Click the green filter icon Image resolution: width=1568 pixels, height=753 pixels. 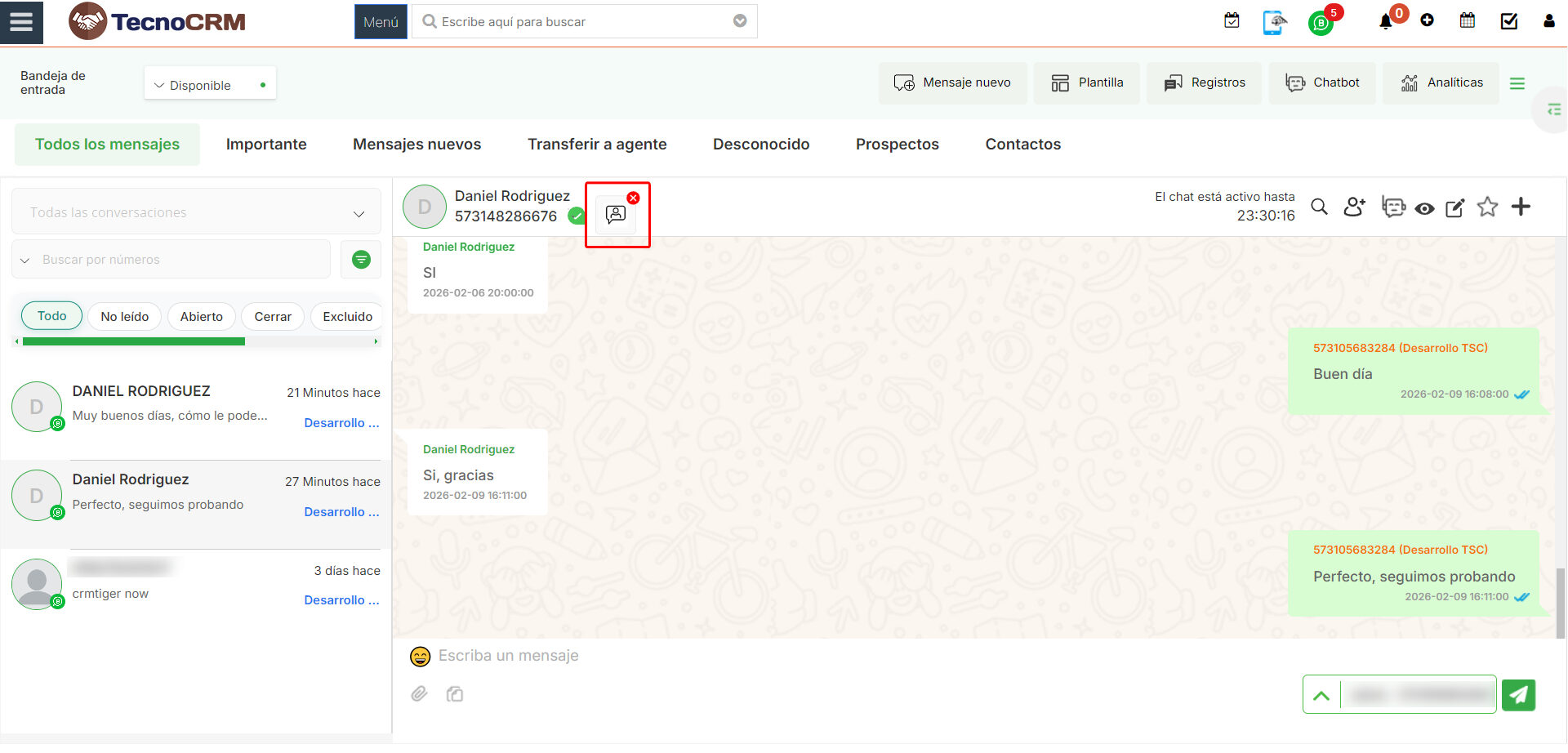pos(361,260)
